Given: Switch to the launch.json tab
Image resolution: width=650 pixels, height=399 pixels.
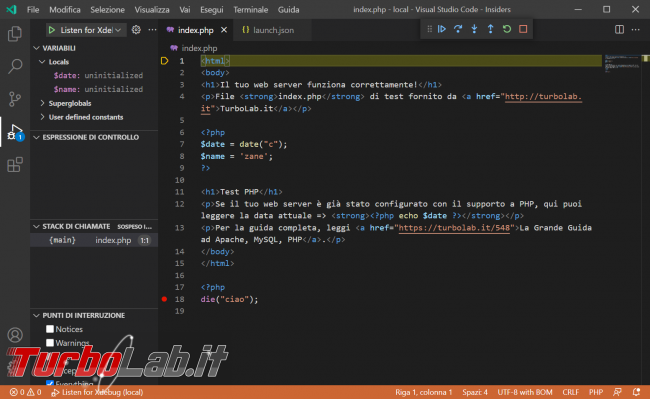Looking at the screenshot, I should [x=272, y=30].
